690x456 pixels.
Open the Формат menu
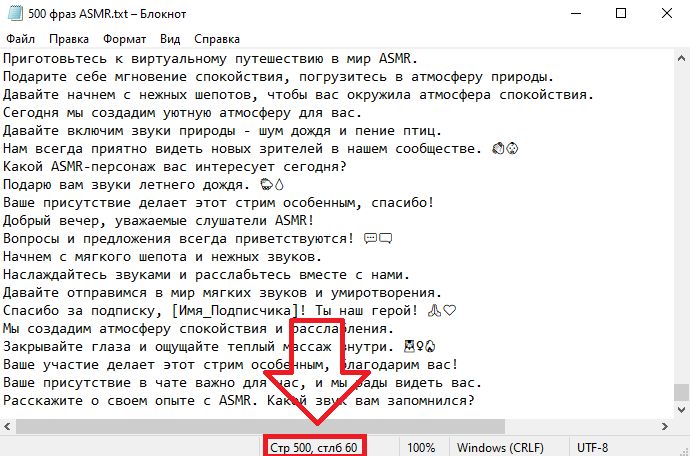125,39
